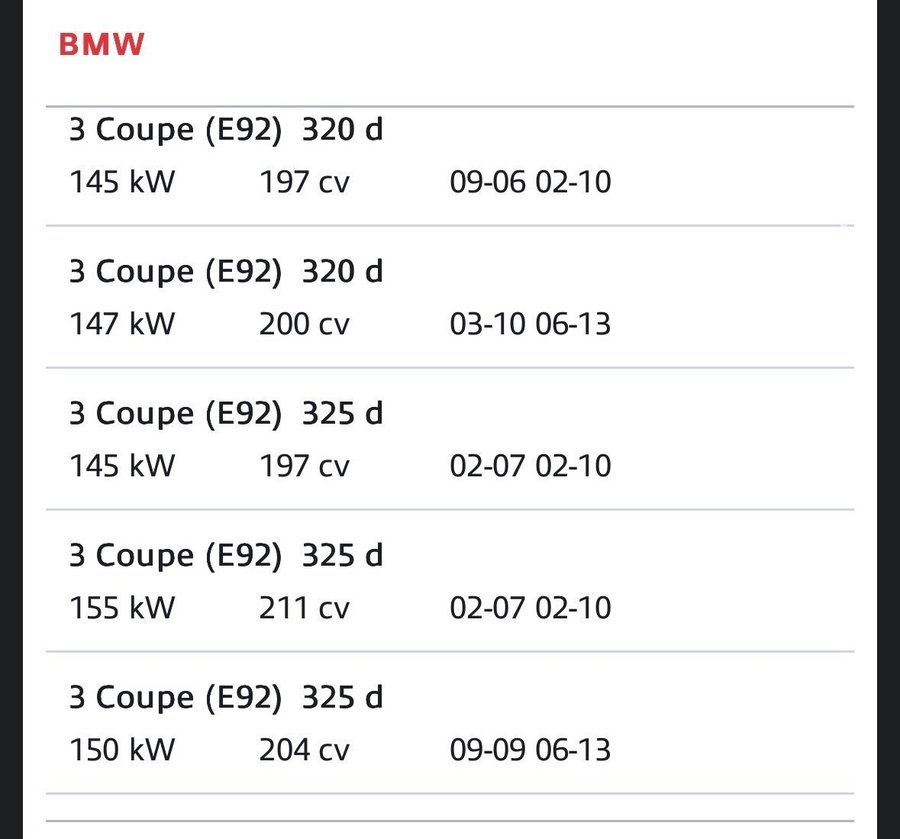
Task: Click the 200 cv horsepower text
Action: pyautogui.click(x=304, y=324)
